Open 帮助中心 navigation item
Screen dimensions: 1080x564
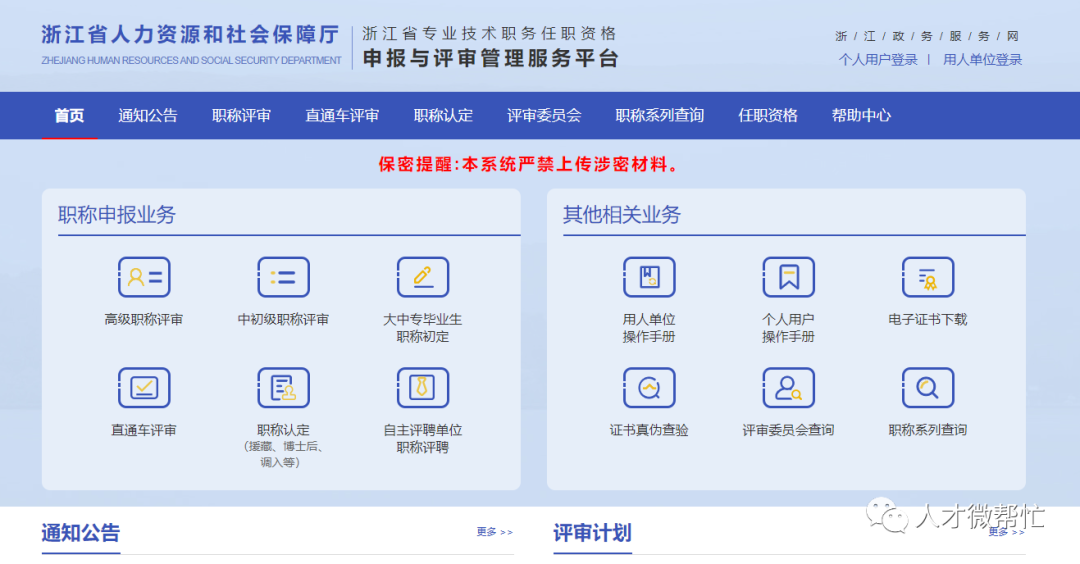tap(862, 116)
